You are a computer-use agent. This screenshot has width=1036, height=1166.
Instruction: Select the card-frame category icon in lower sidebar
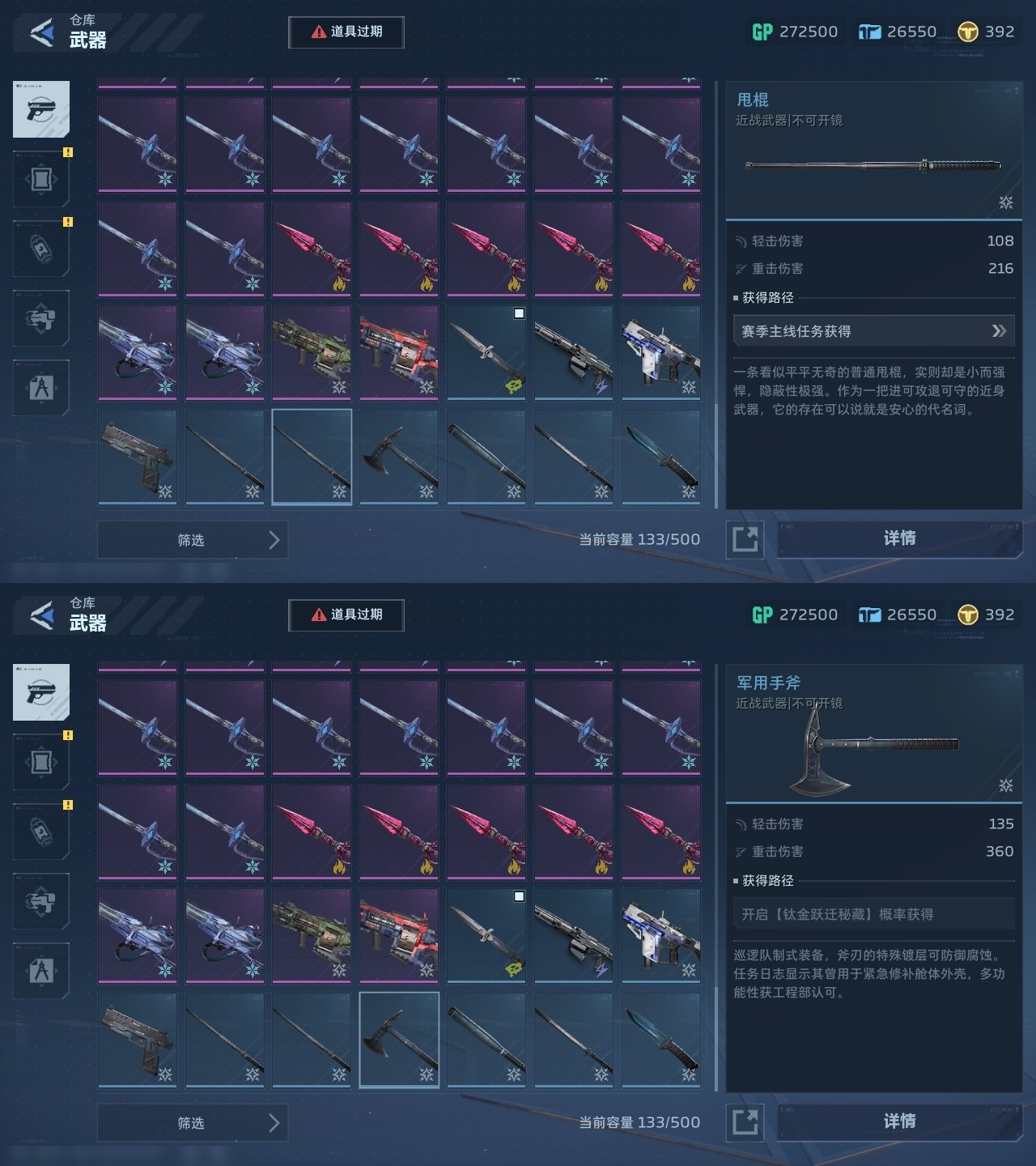click(x=41, y=762)
